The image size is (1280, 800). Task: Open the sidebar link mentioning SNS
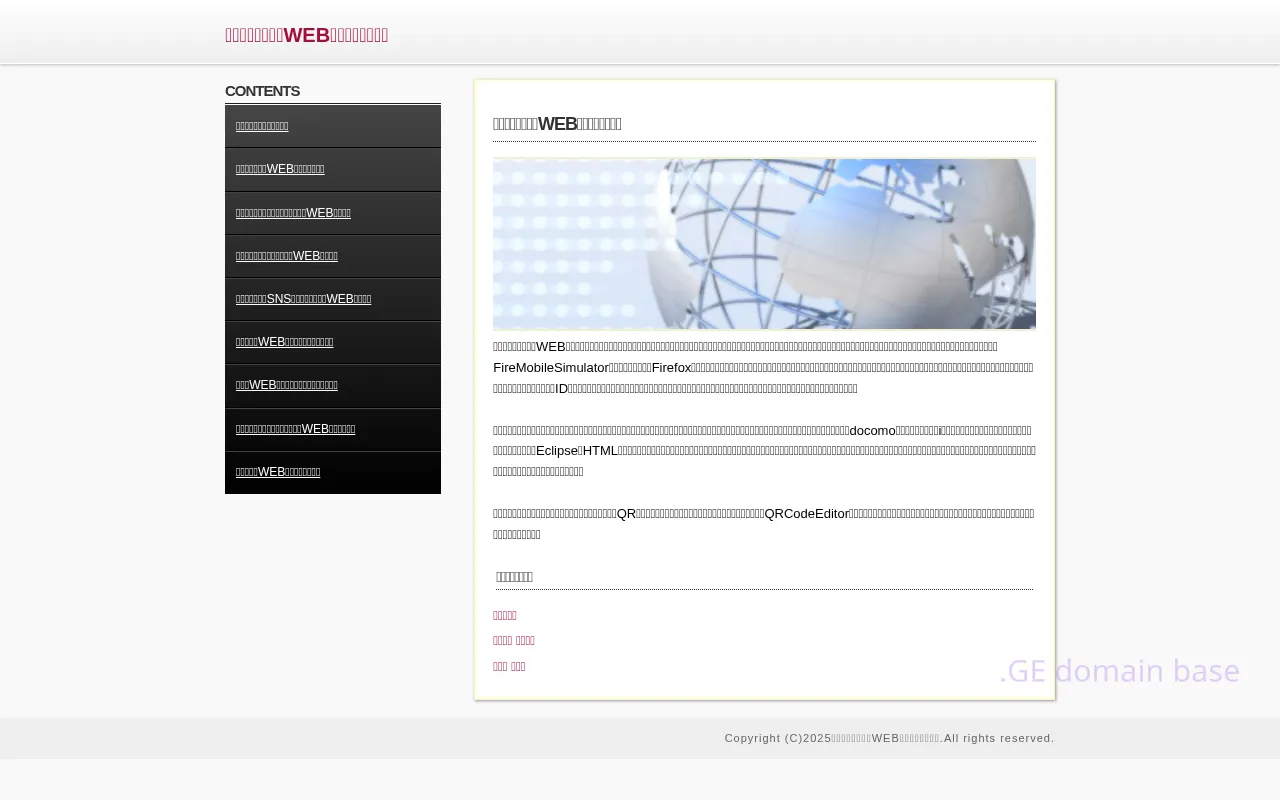pos(303,299)
